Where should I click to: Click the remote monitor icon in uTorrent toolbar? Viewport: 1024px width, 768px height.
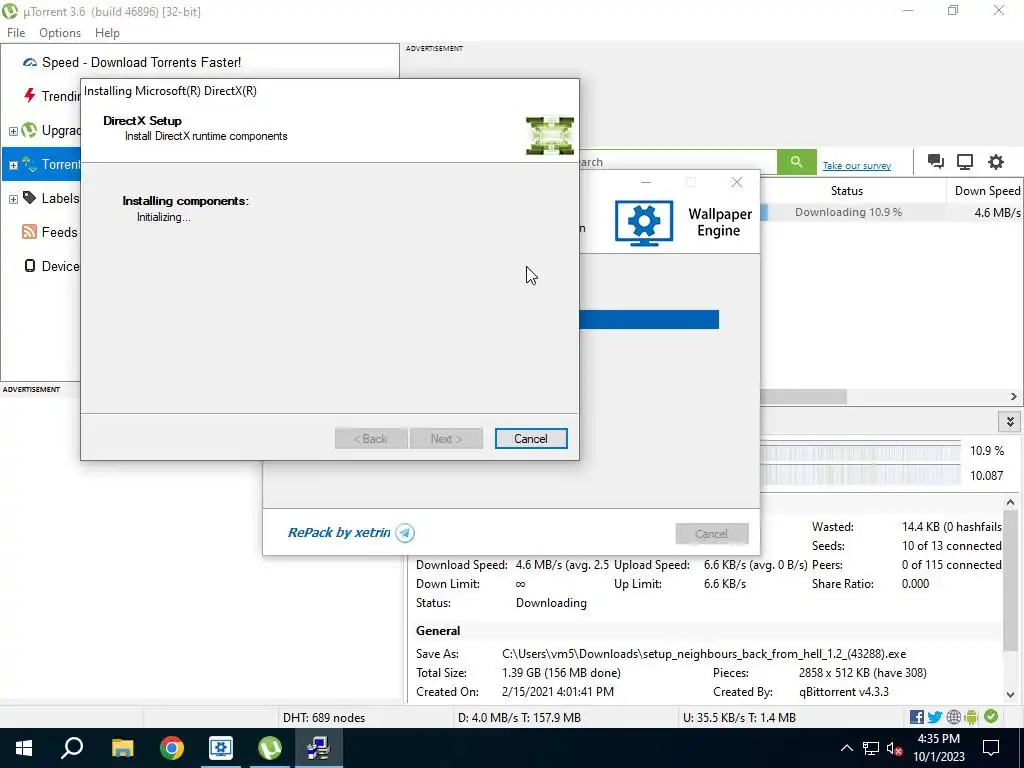coord(965,161)
